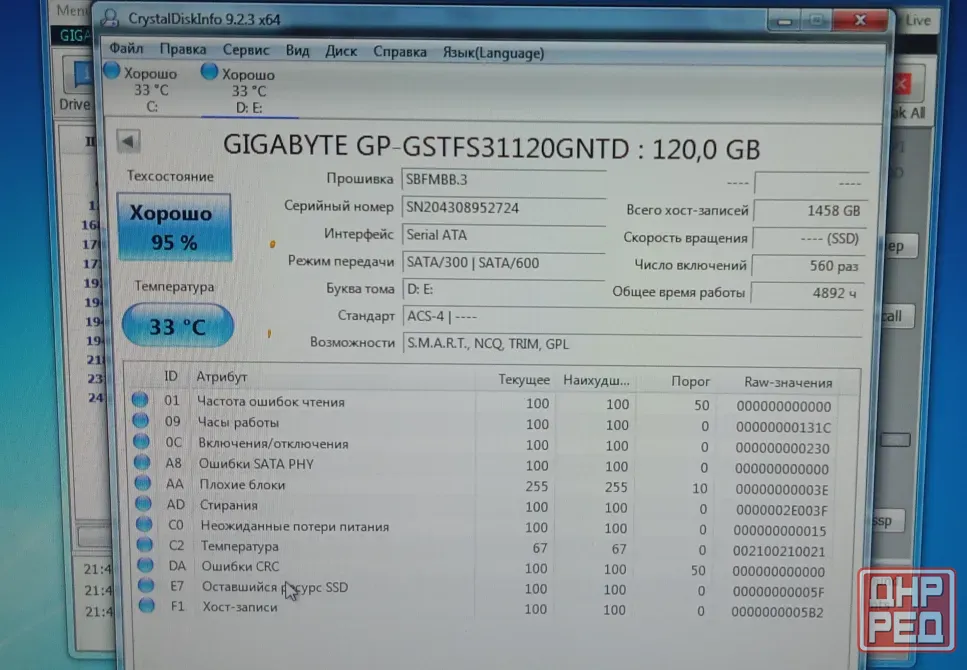This screenshot has height=670, width=967.
Task: Select the attribute Часы работы
Action: (238, 423)
